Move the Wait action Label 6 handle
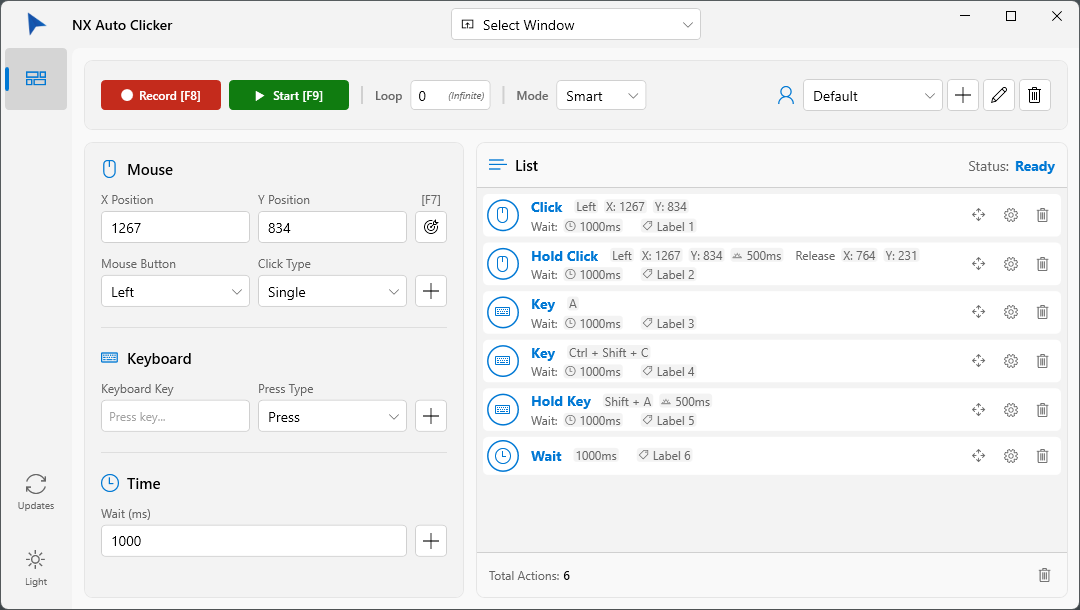1080x610 pixels. [978, 456]
